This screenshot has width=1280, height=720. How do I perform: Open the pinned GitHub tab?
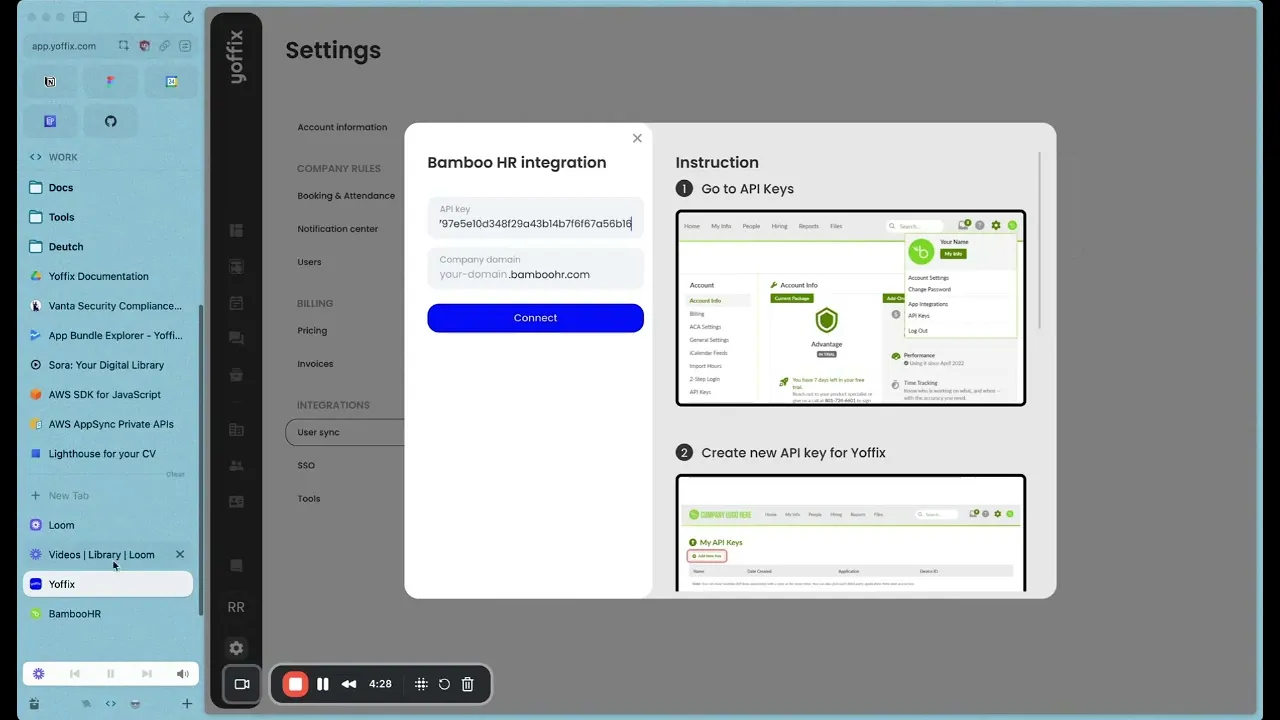pos(111,121)
